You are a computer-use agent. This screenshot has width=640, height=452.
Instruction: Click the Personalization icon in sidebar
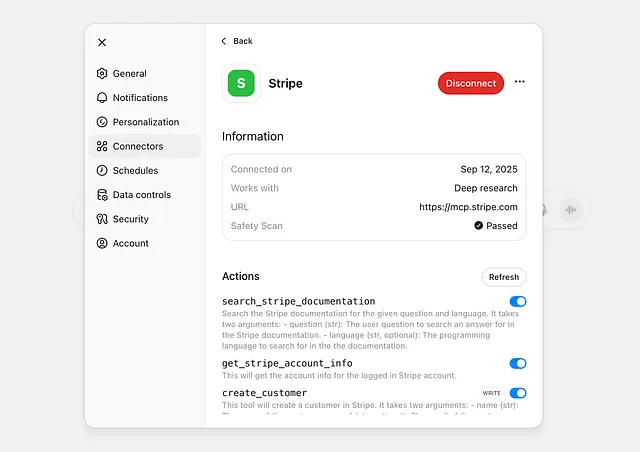102,122
